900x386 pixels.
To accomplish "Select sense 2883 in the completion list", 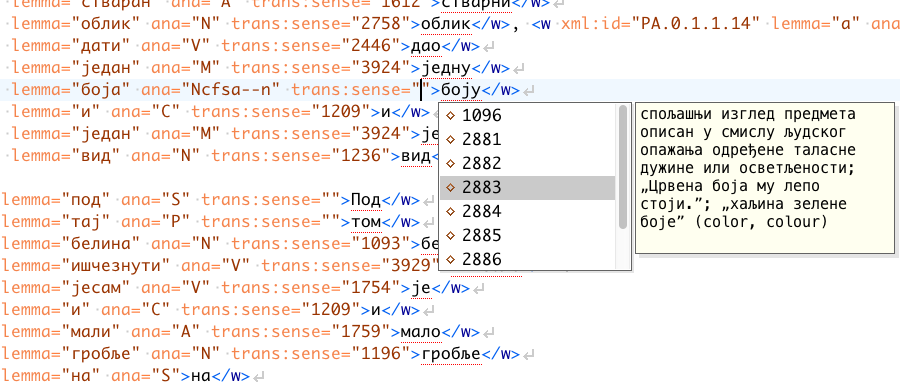I will pyautogui.click(x=527, y=188).
